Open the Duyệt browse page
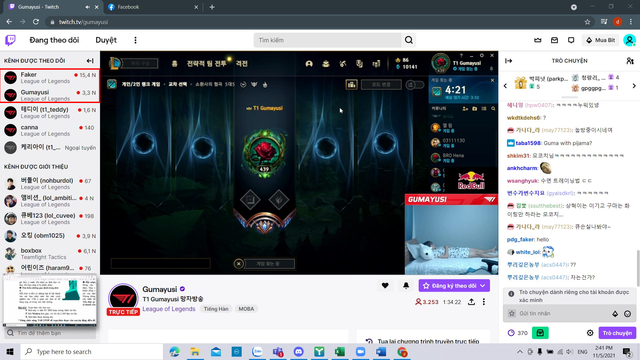Screen dimensions: 640x360 pos(106,40)
